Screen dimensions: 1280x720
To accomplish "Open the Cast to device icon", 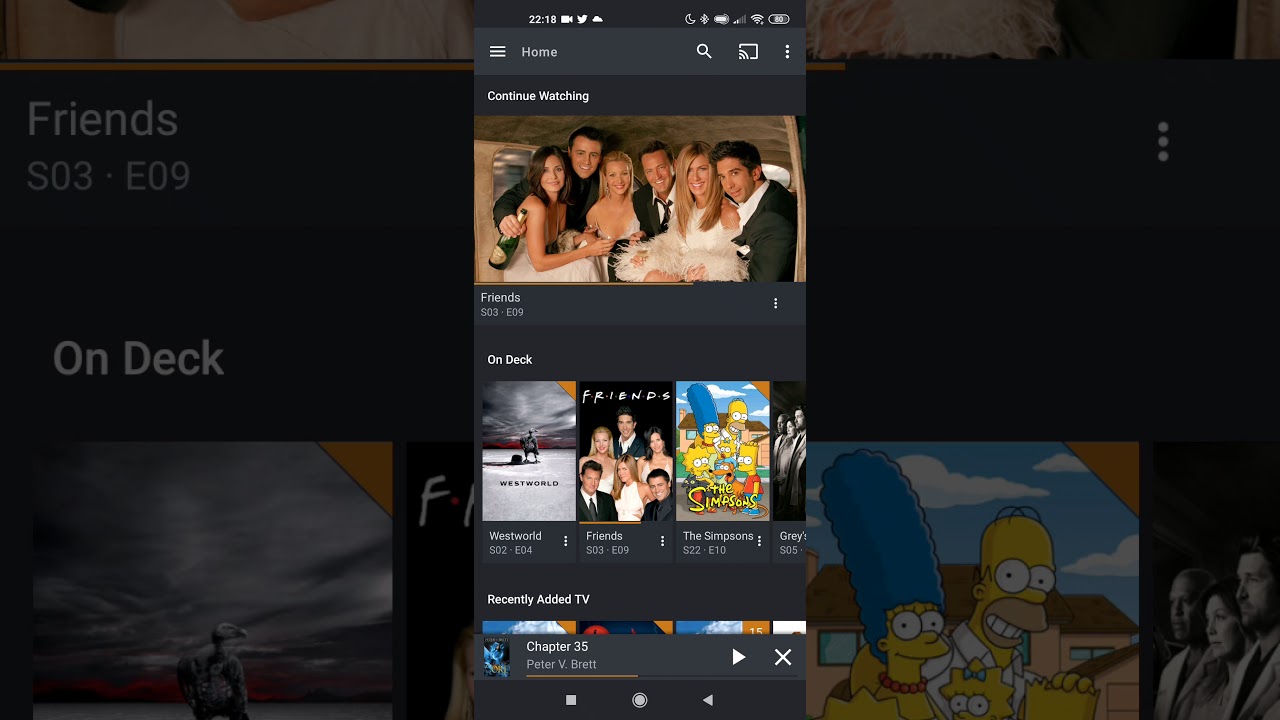I will (x=748, y=52).
